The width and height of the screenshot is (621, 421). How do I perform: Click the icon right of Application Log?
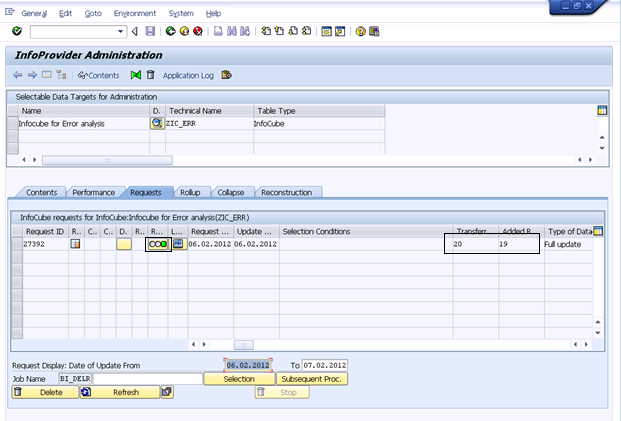pos(227,75)
